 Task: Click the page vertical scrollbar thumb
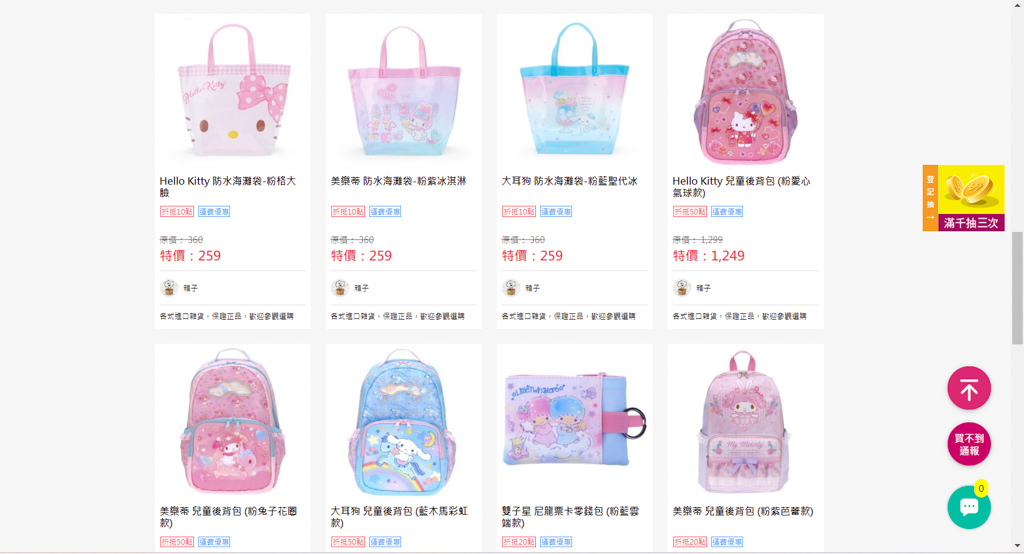coord(1017,287)
